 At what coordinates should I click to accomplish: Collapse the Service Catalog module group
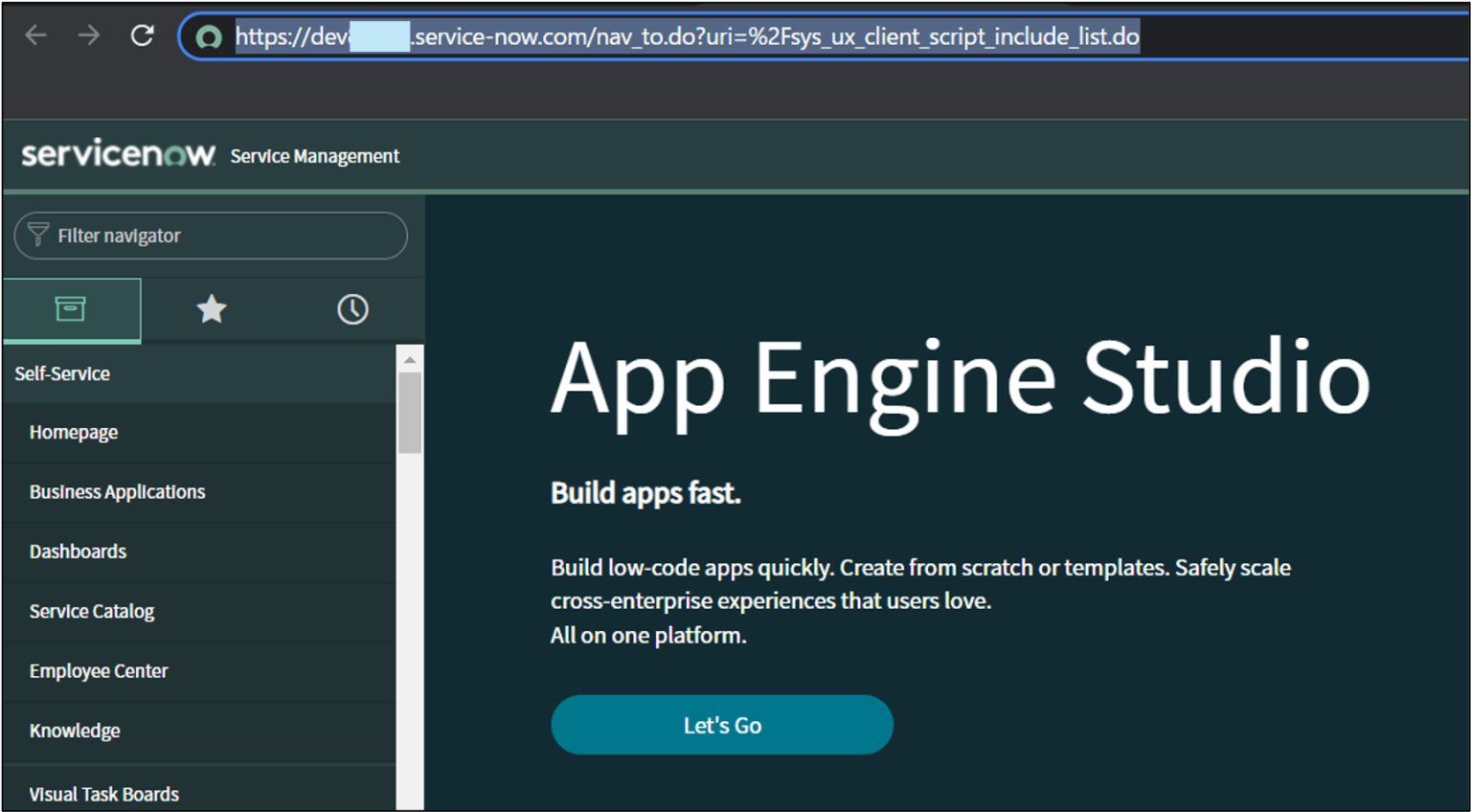[92, 611]
